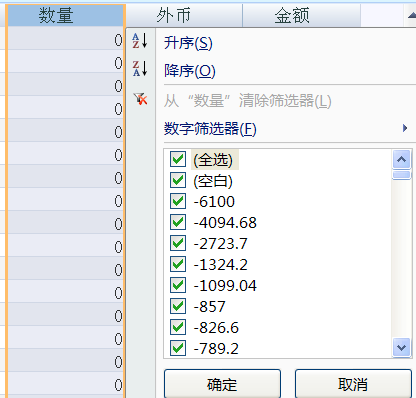Select the 金额 column header
The height and width of the screenshot is (398, 416).
point(302,15)
